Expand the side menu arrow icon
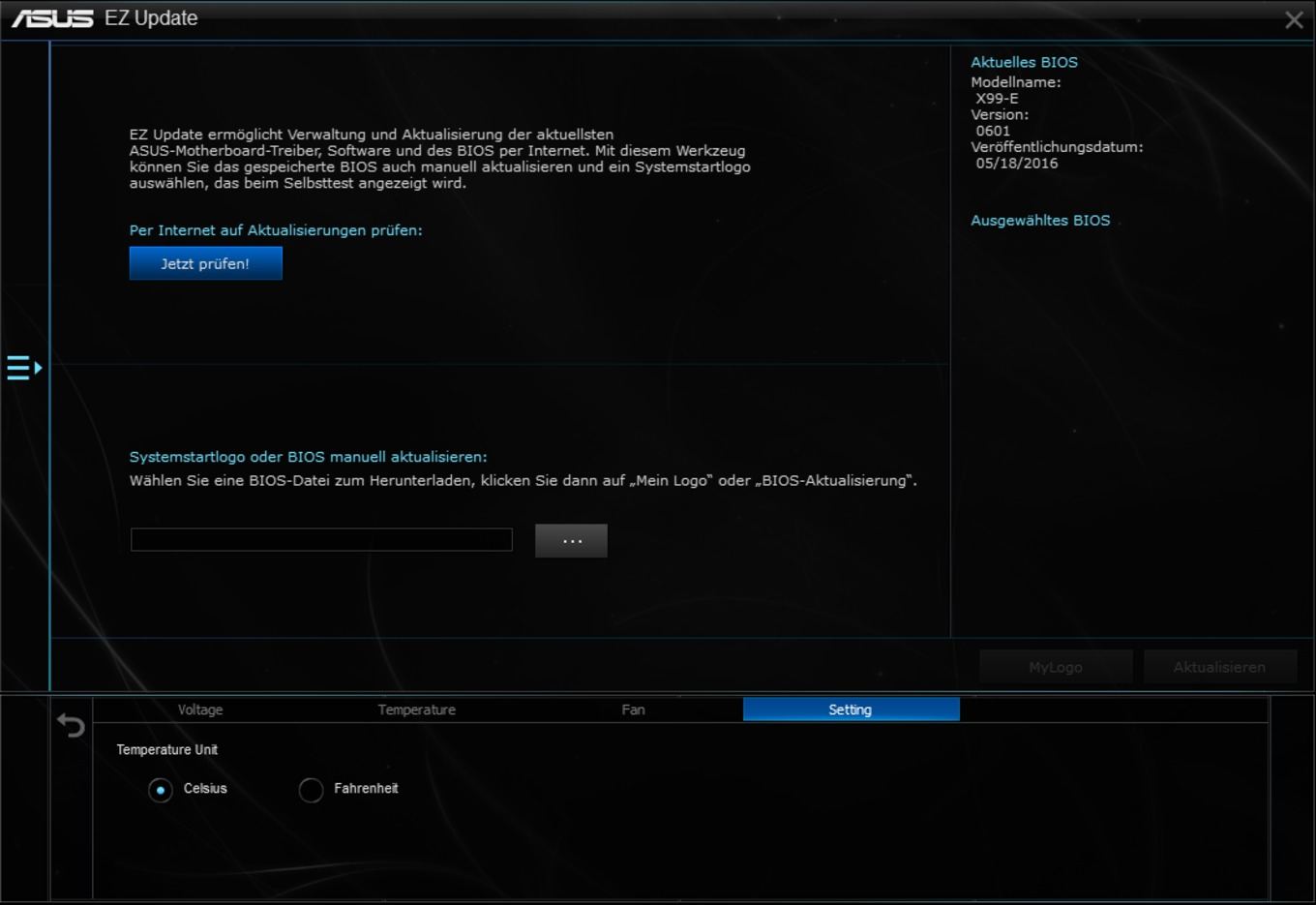 (x=24, y=368)
